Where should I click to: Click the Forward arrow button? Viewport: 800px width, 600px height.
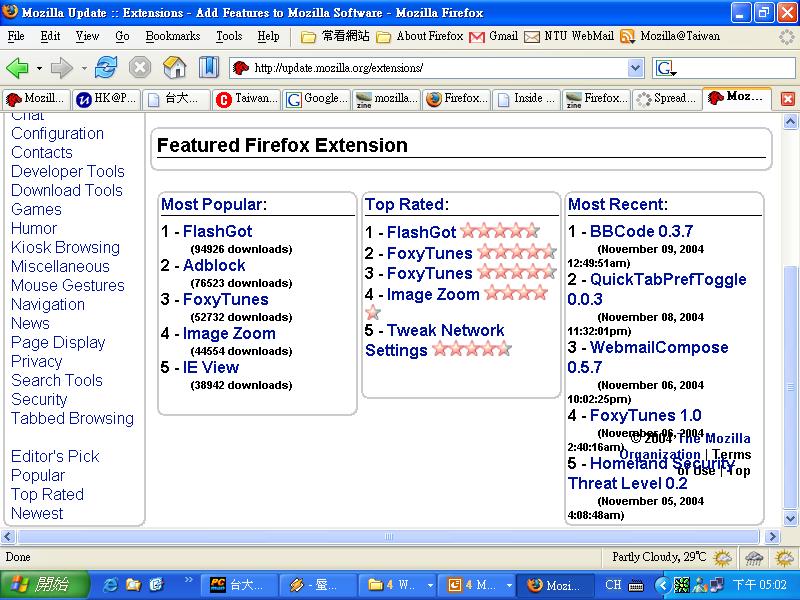[x=62, y=67]
